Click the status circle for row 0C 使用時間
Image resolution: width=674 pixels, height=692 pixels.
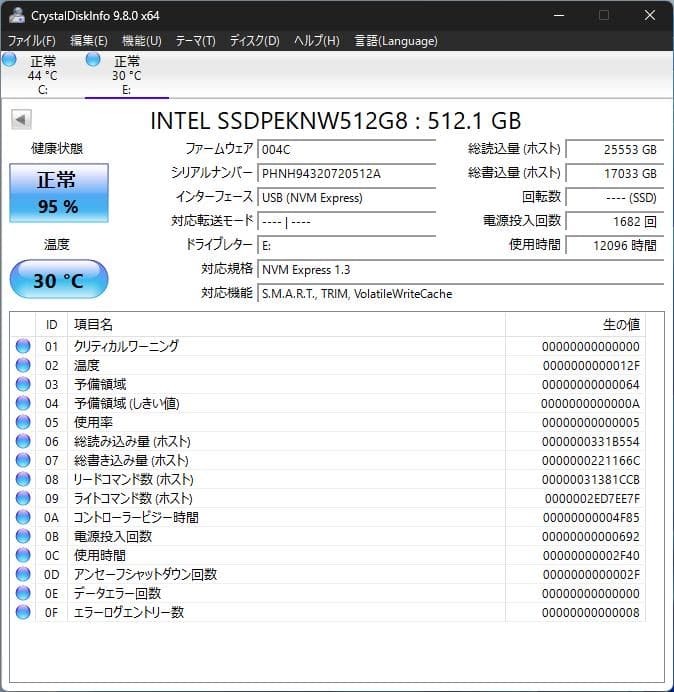click(x=23, y=555)
